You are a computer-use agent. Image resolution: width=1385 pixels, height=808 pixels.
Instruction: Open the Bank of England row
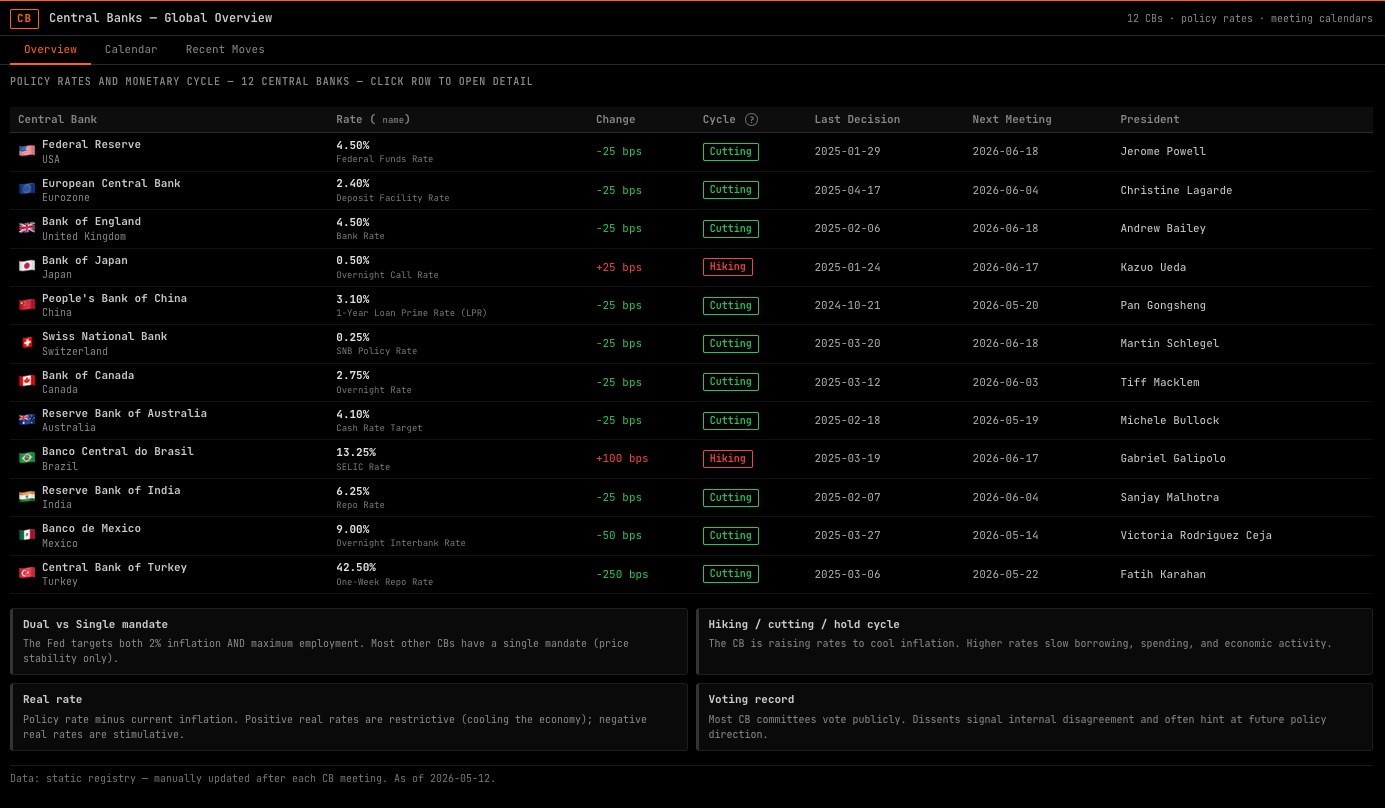coord(691,229)
